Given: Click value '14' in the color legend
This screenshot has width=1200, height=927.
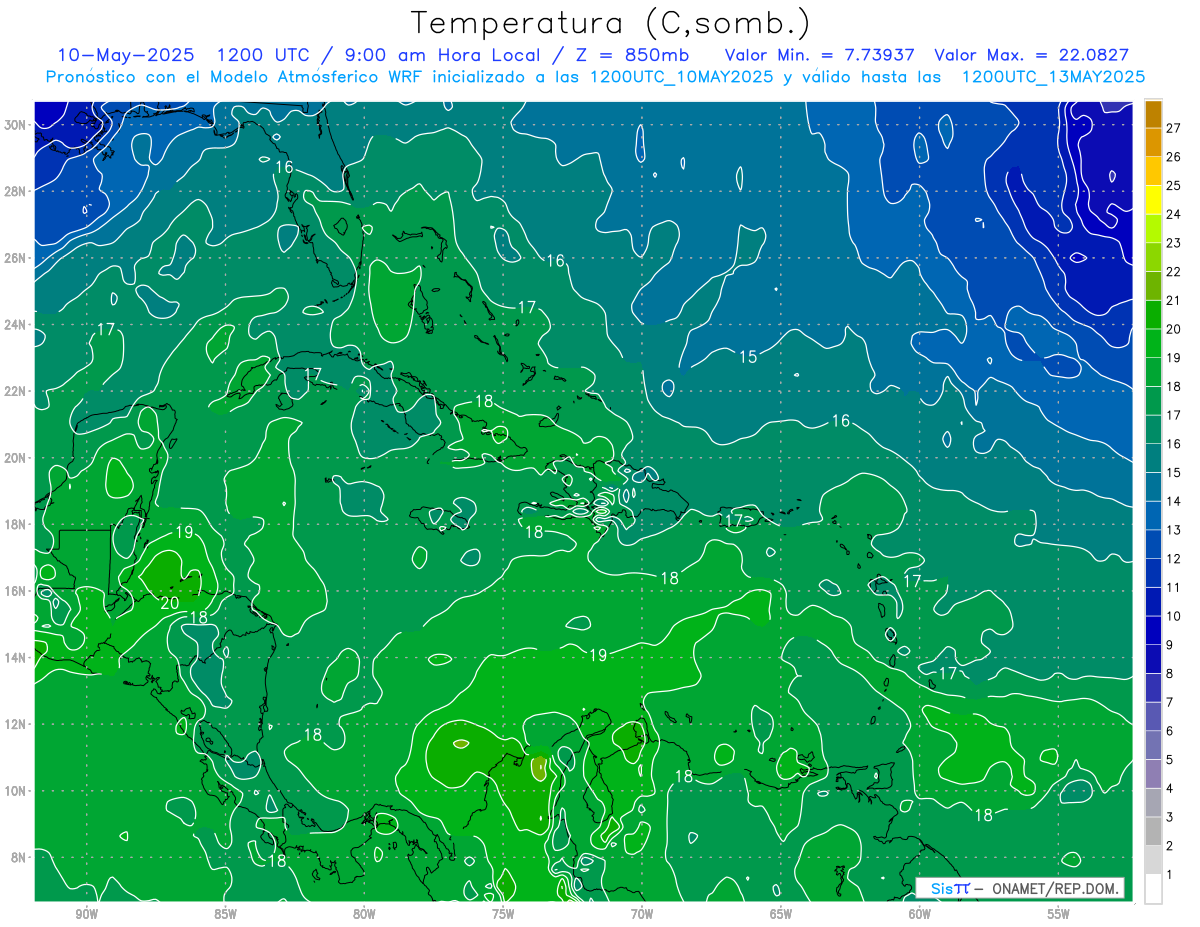Looking at the screenshot, I should point(1174,501).
